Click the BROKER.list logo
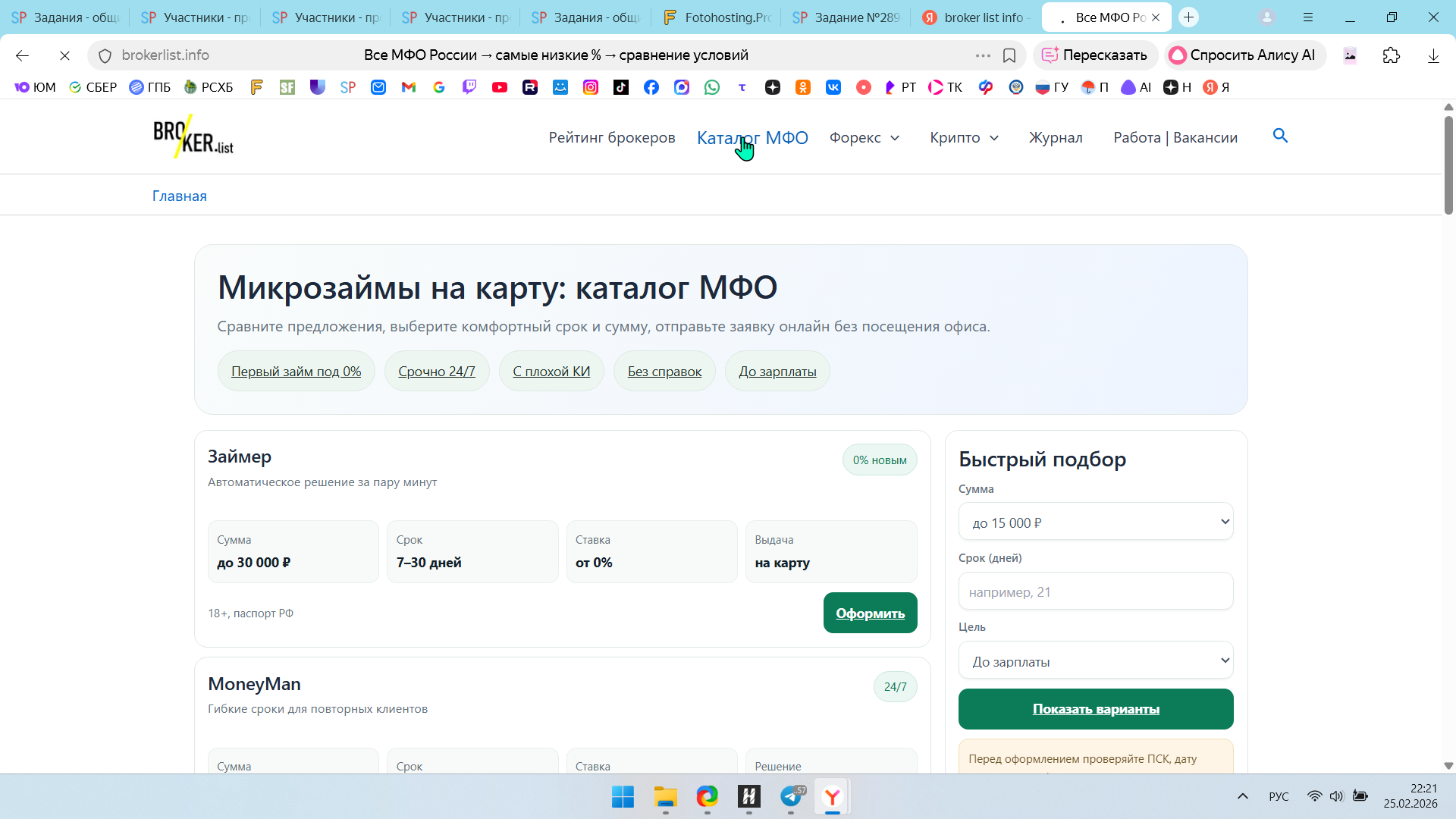This screenshot has height=819, width=1456. (193, 136)
